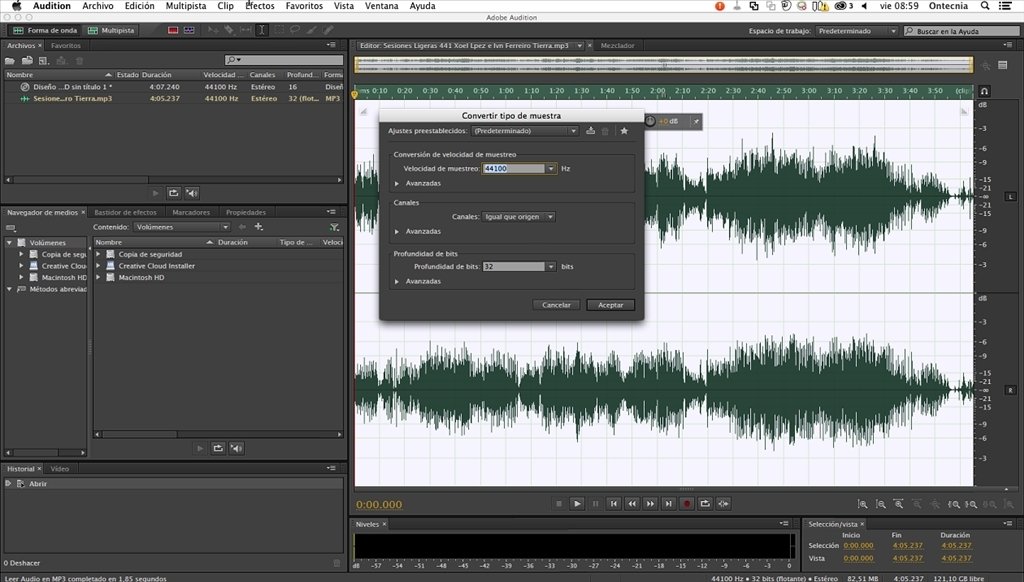Switch to Forma de onda view

point(45,30)
